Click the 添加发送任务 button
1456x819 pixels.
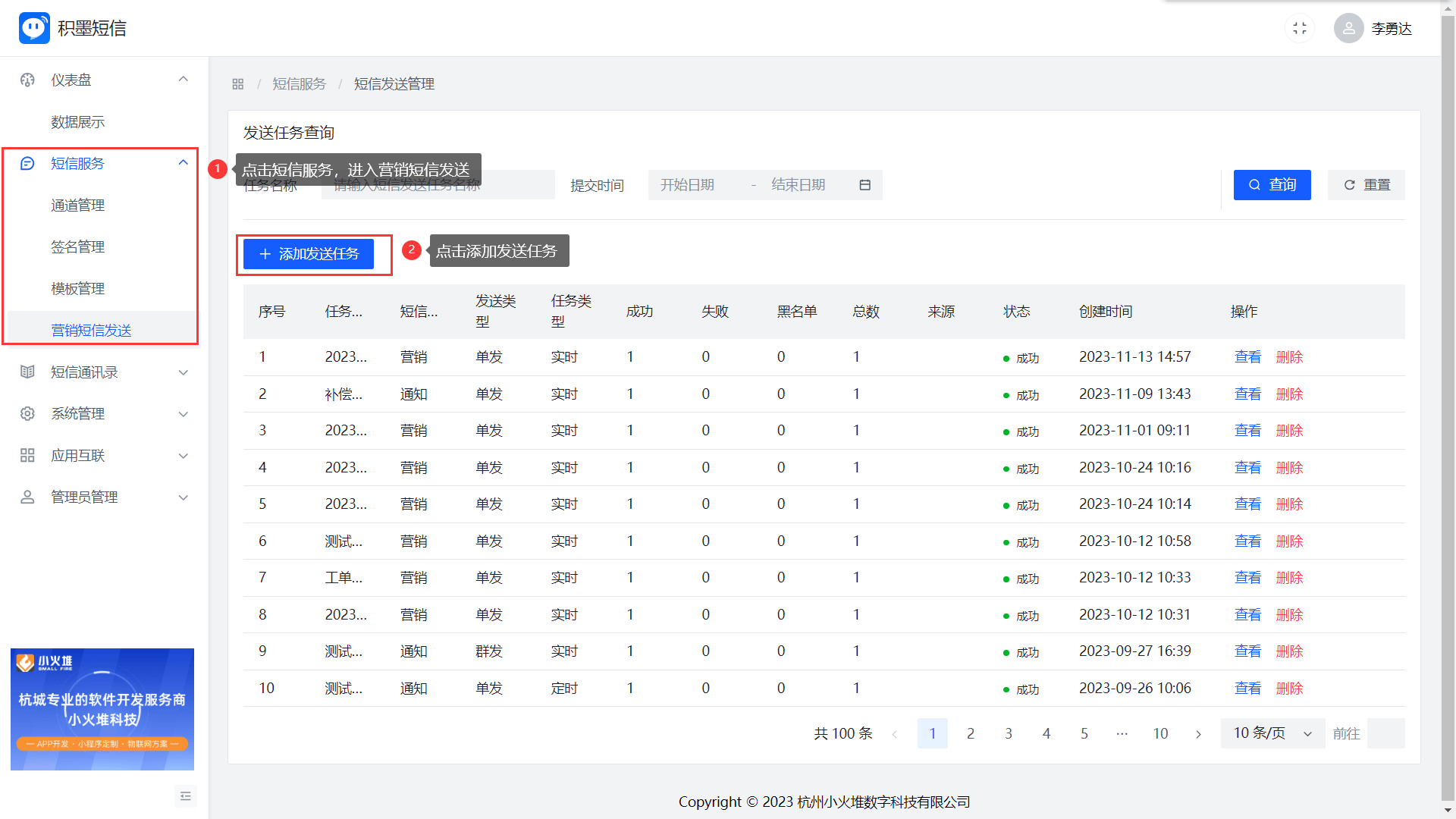point(309,254)
